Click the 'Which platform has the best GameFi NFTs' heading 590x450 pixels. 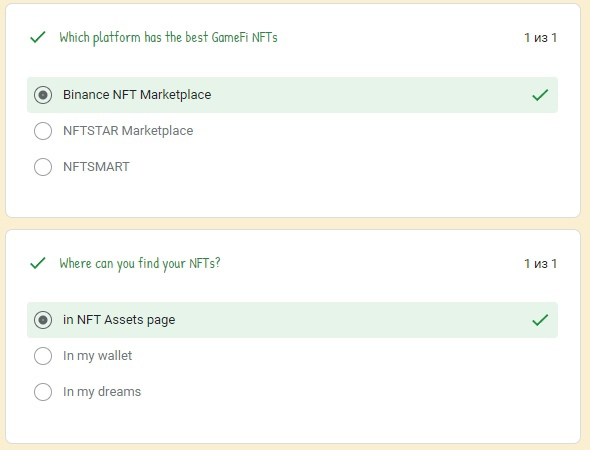pyautogui.click(x=169, y=38)
